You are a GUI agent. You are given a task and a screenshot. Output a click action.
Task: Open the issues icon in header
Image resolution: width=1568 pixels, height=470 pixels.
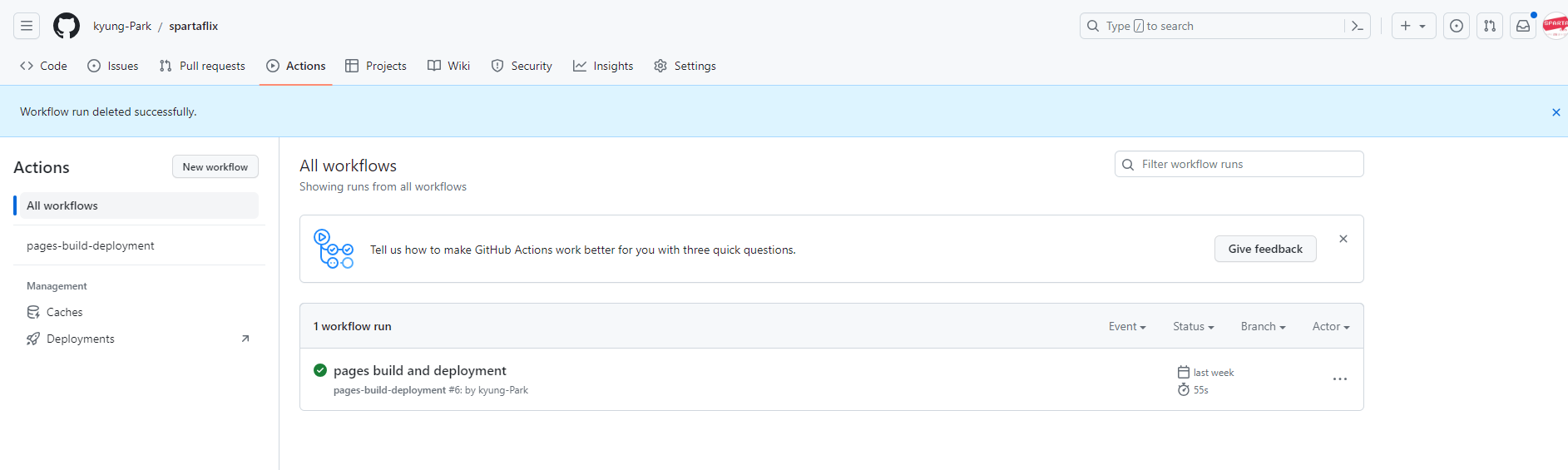point(1457,26)
